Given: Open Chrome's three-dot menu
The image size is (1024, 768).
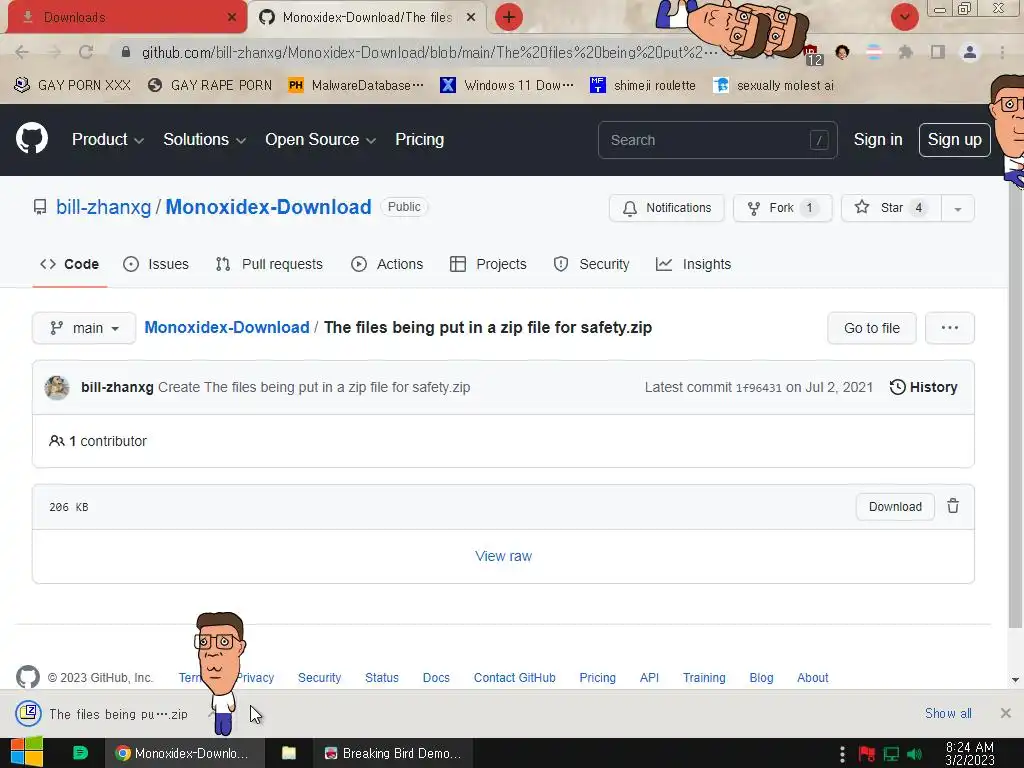Looking at the screenshot, I should coord(1002,52).
